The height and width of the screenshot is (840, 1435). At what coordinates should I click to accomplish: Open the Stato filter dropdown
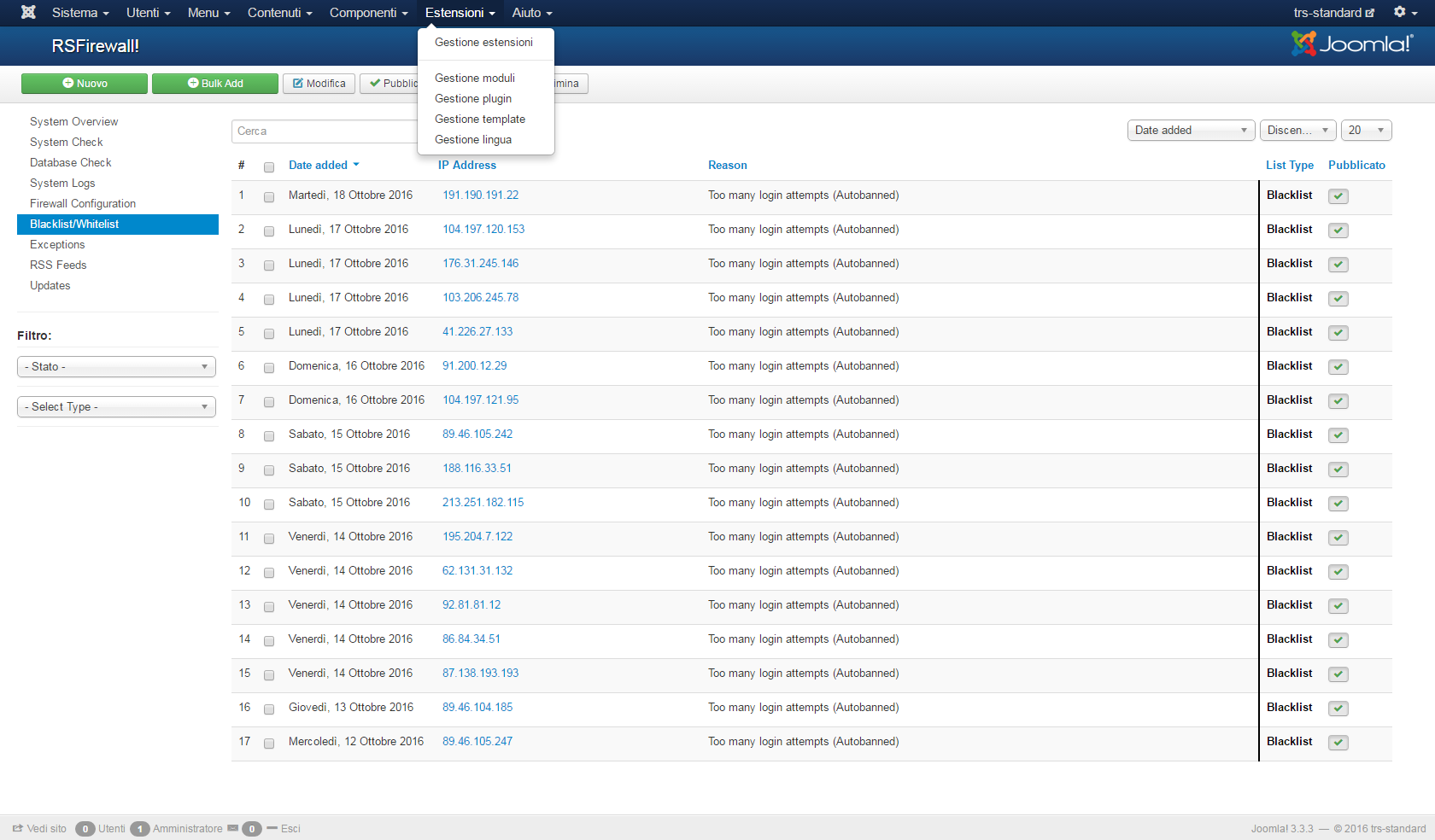(116, 366)
